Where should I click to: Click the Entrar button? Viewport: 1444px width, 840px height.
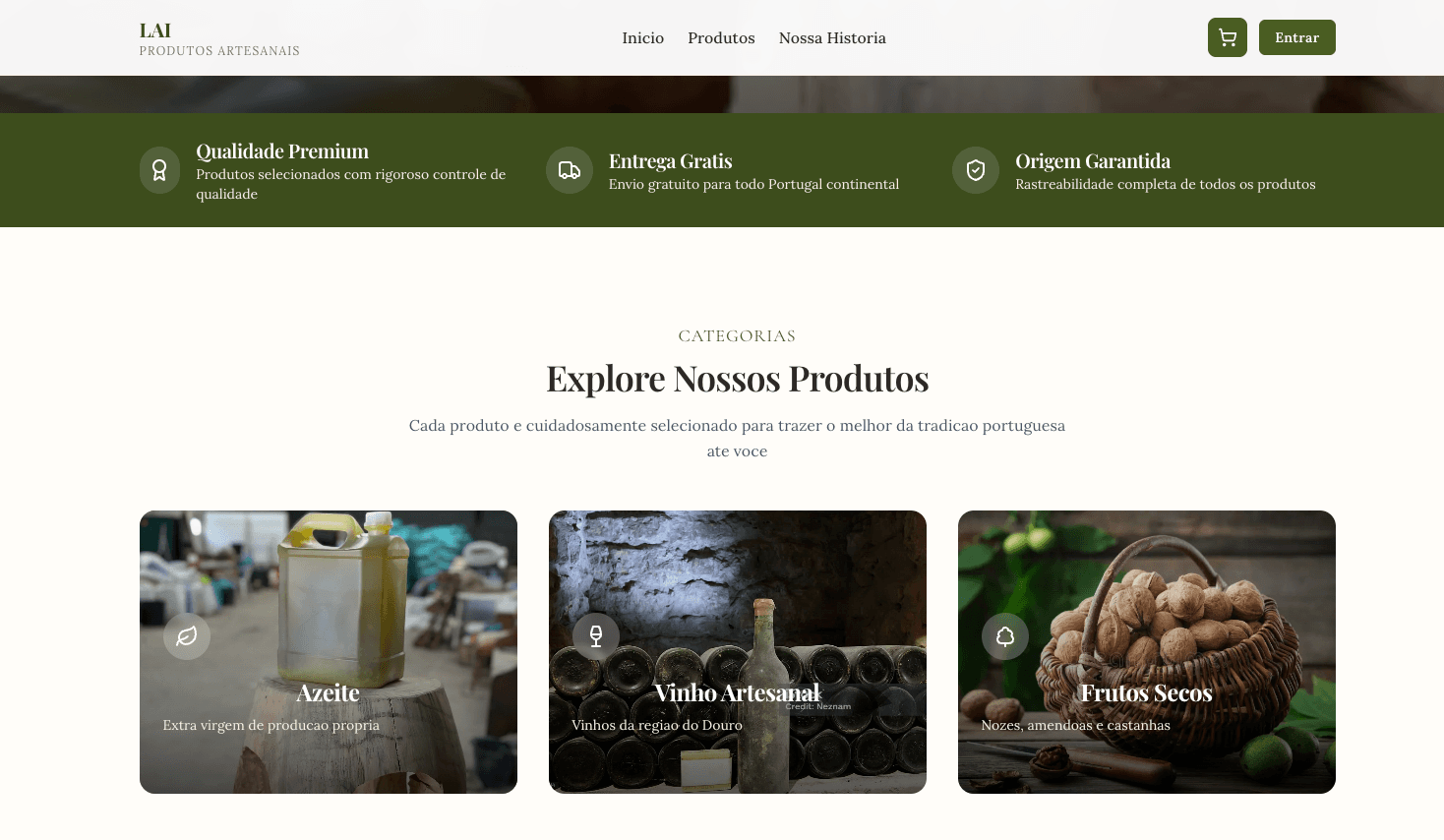(x=1296, y=37)
